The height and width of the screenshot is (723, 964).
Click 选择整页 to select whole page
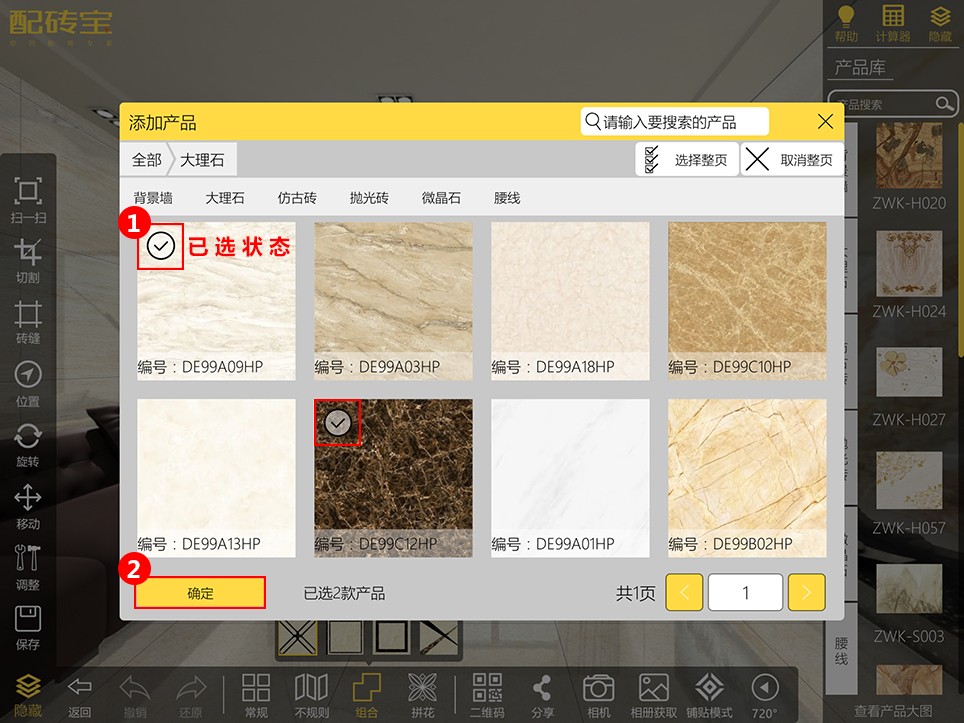687,160
